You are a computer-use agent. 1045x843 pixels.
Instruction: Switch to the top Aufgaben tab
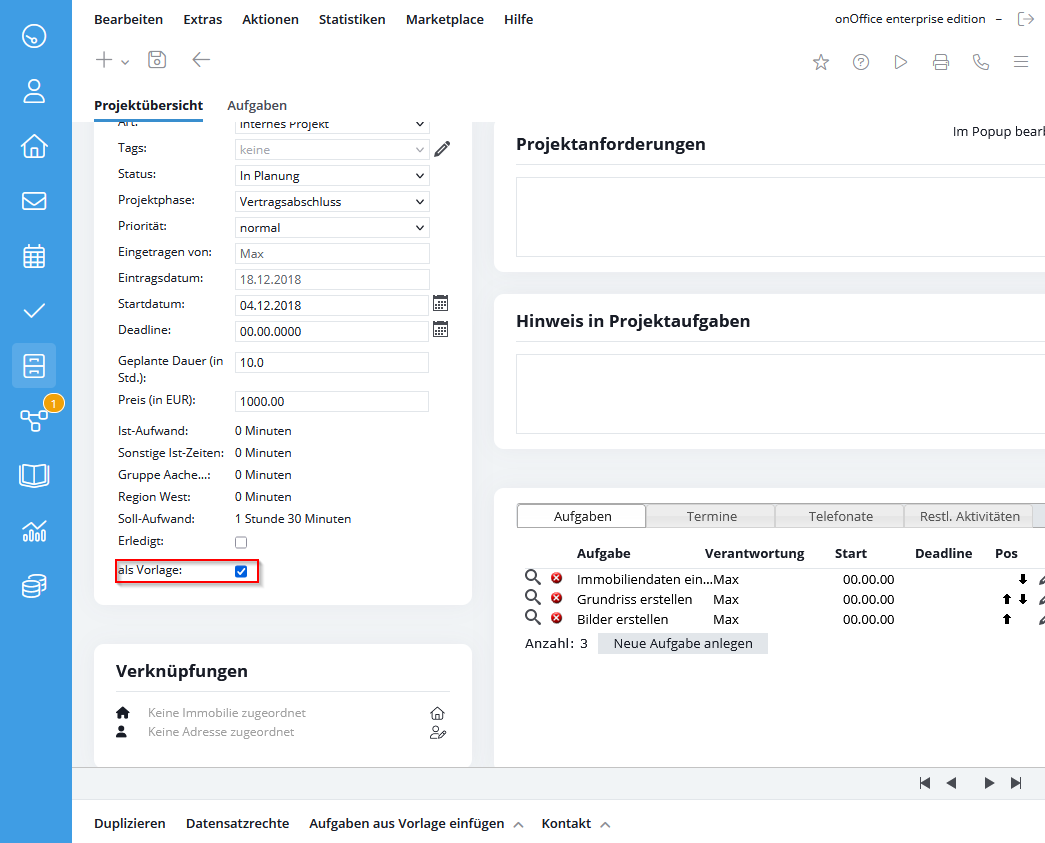(x=257, y=105)
